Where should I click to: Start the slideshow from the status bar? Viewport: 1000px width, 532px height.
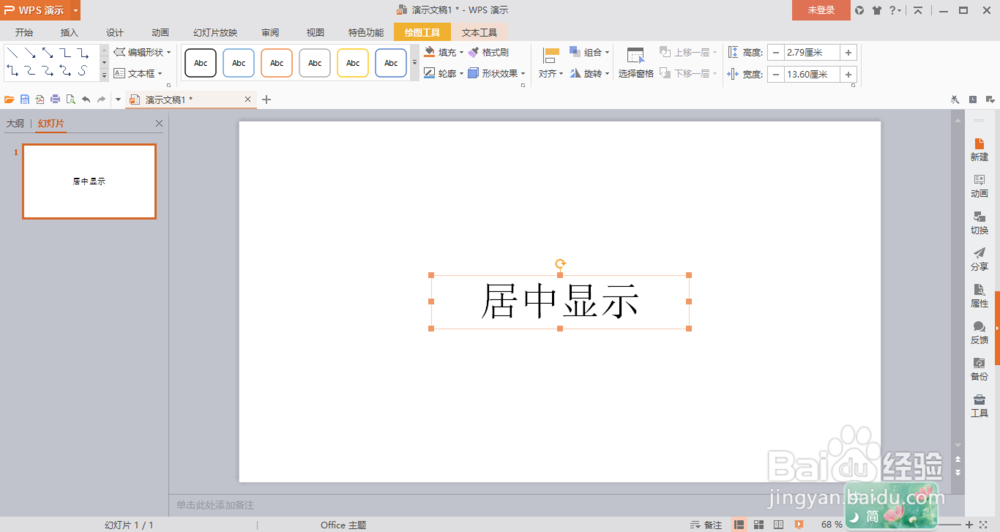(x=799, y=524)
